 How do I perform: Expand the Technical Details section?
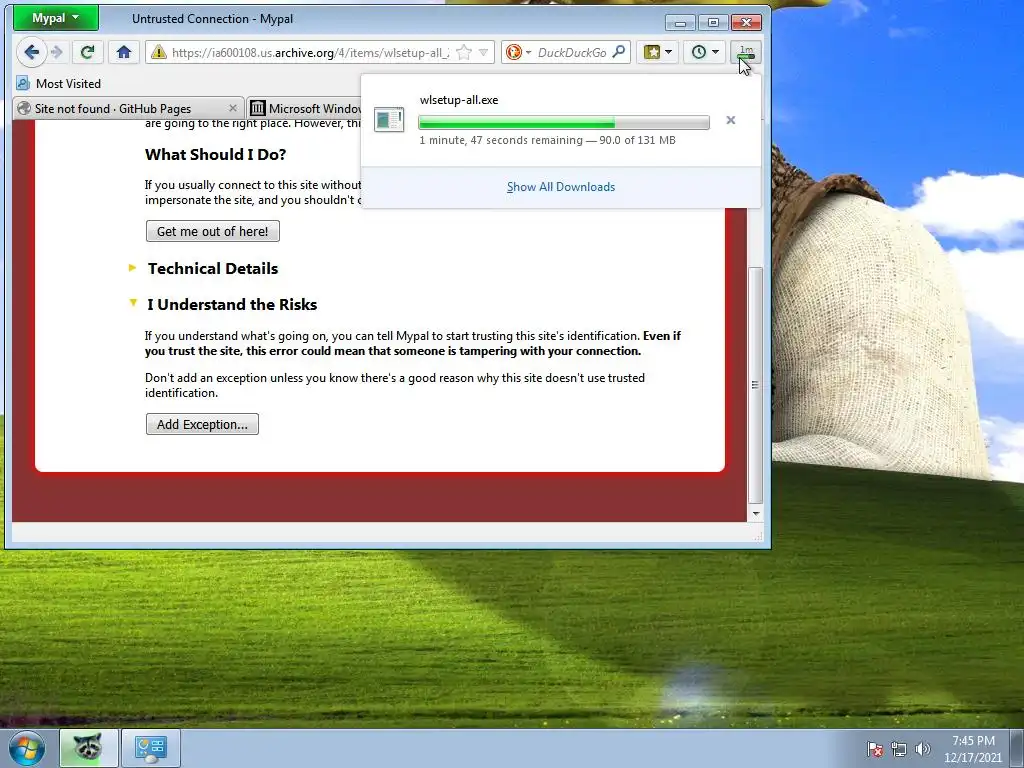(204, 268)
